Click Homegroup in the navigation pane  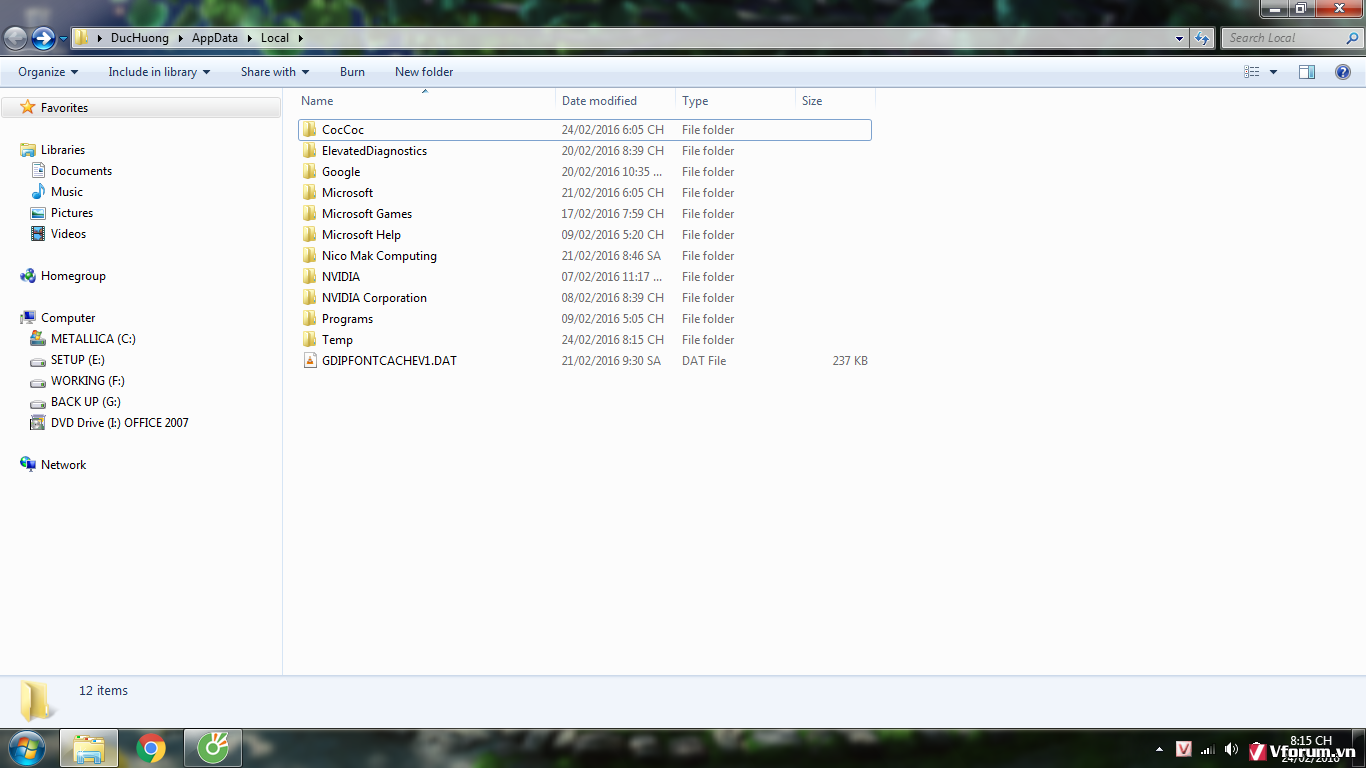(73, 276)
